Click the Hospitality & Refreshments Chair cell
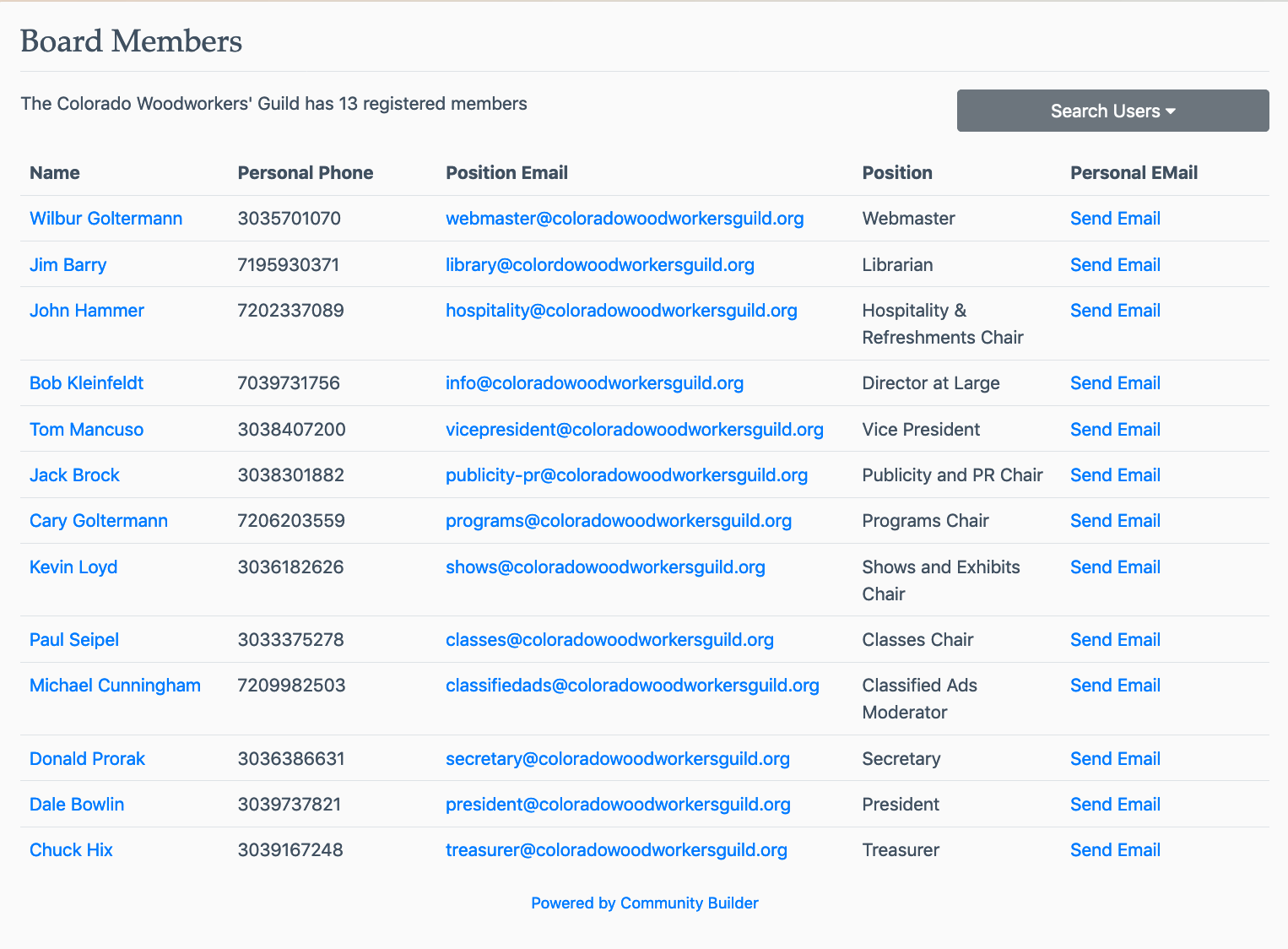Image resolution: width=1288 pixels, height=949 pixels. [x=943, y=324]
